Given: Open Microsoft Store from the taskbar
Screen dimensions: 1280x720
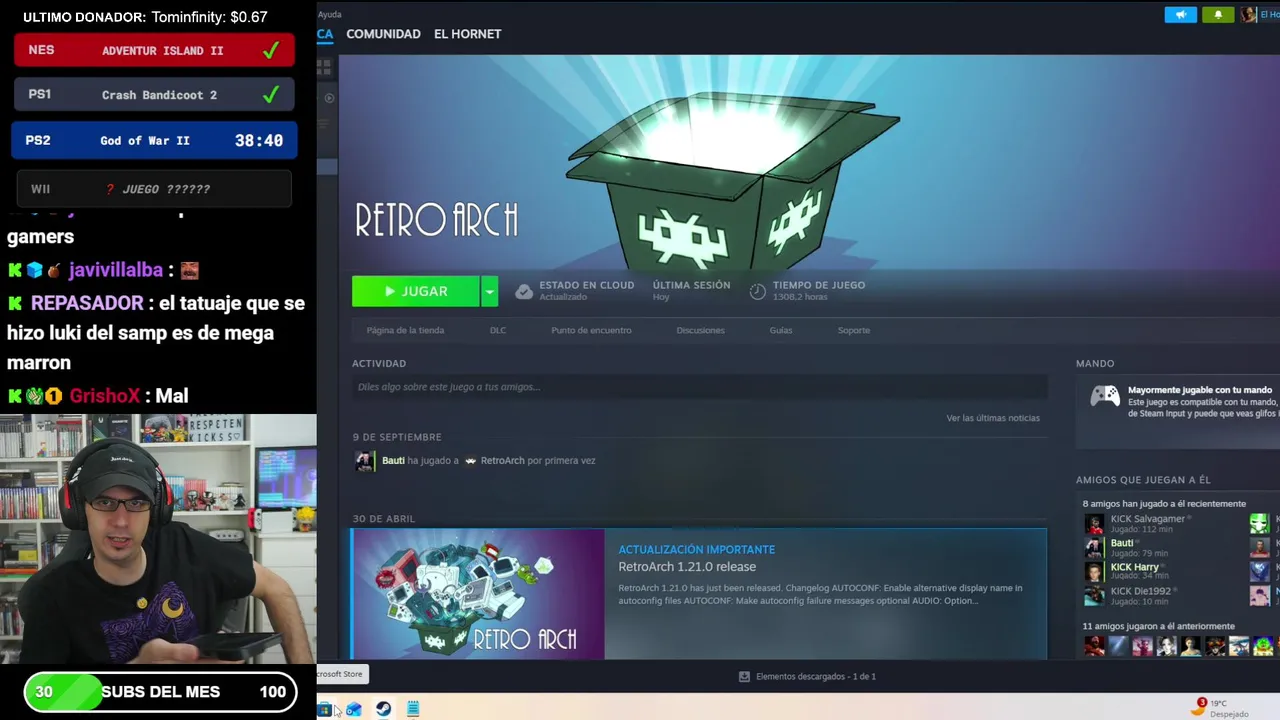Looking at the screenshot, I should click(324, 709).
